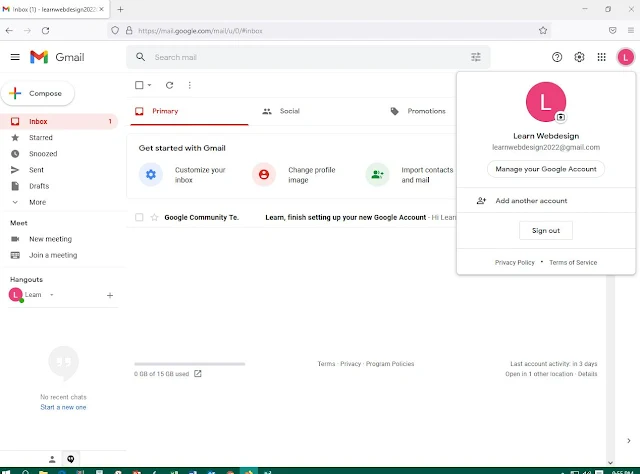The height and width of the screenshot is (474, 640).
Task: Open the Privacy Policy link
Action: pos(514,263)
